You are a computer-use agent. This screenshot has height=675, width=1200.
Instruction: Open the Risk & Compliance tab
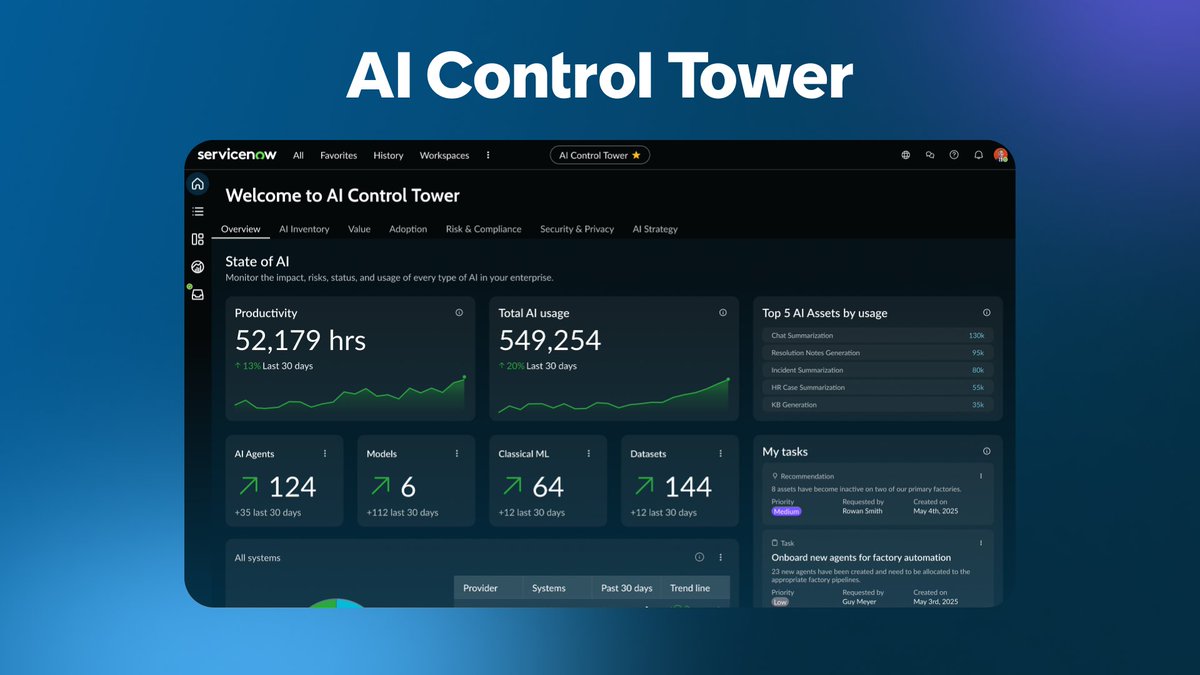tap(483, 229)
